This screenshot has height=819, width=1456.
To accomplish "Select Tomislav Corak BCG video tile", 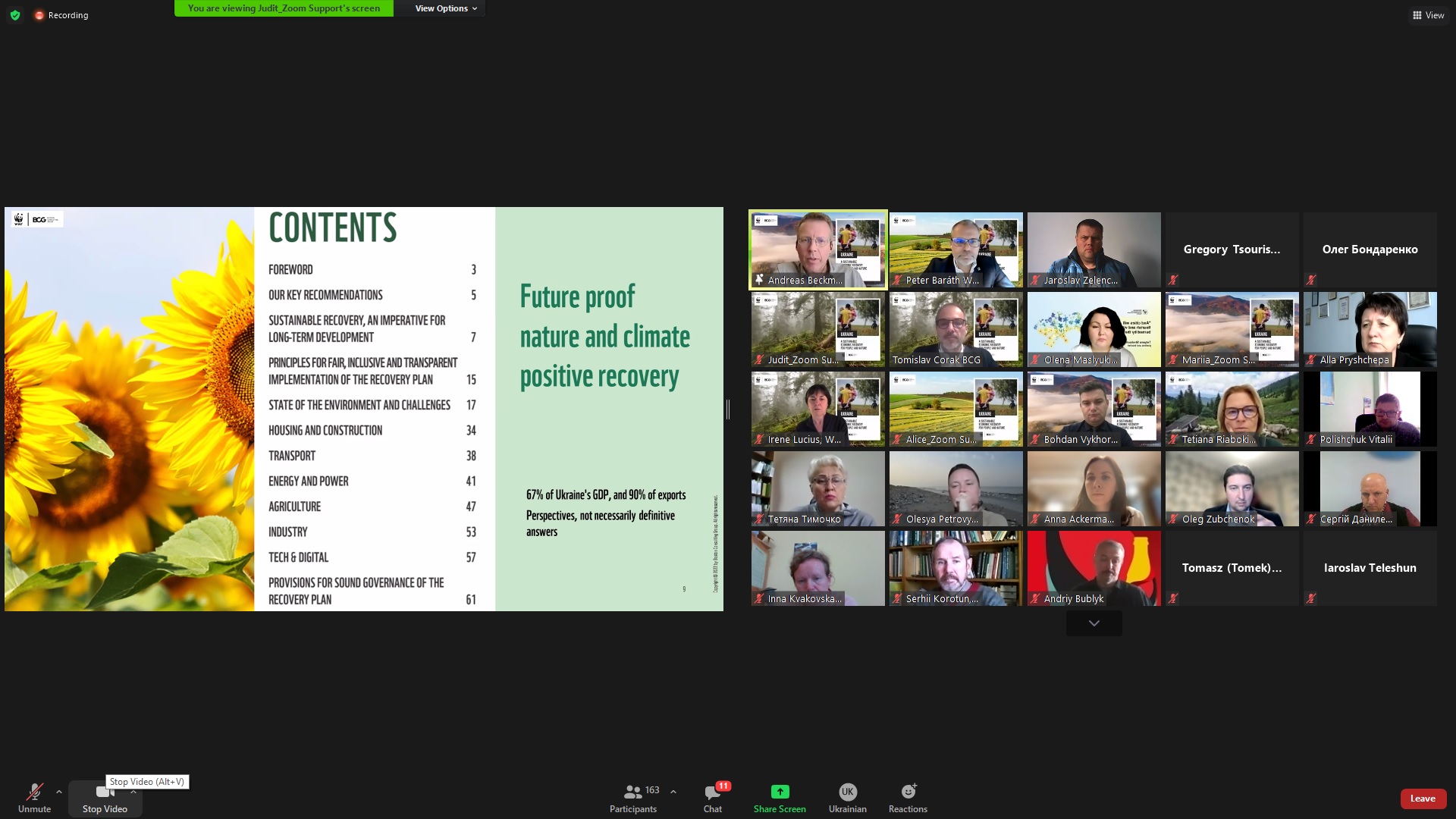I will 955,329.
